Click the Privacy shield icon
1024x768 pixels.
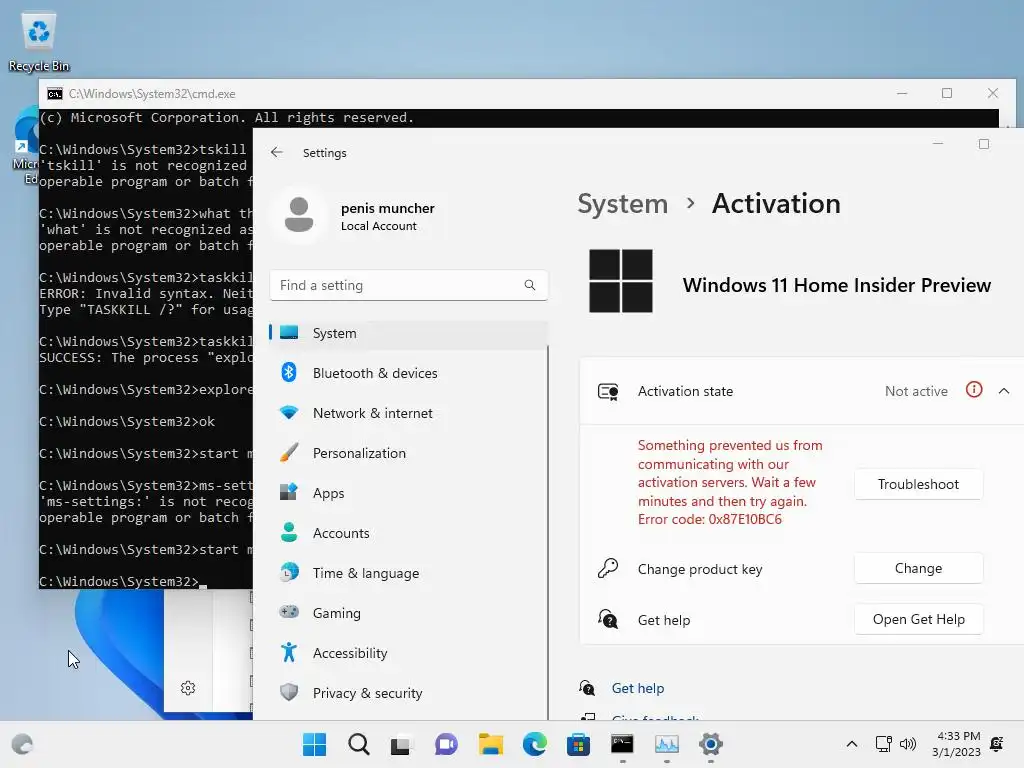point(289,692)
